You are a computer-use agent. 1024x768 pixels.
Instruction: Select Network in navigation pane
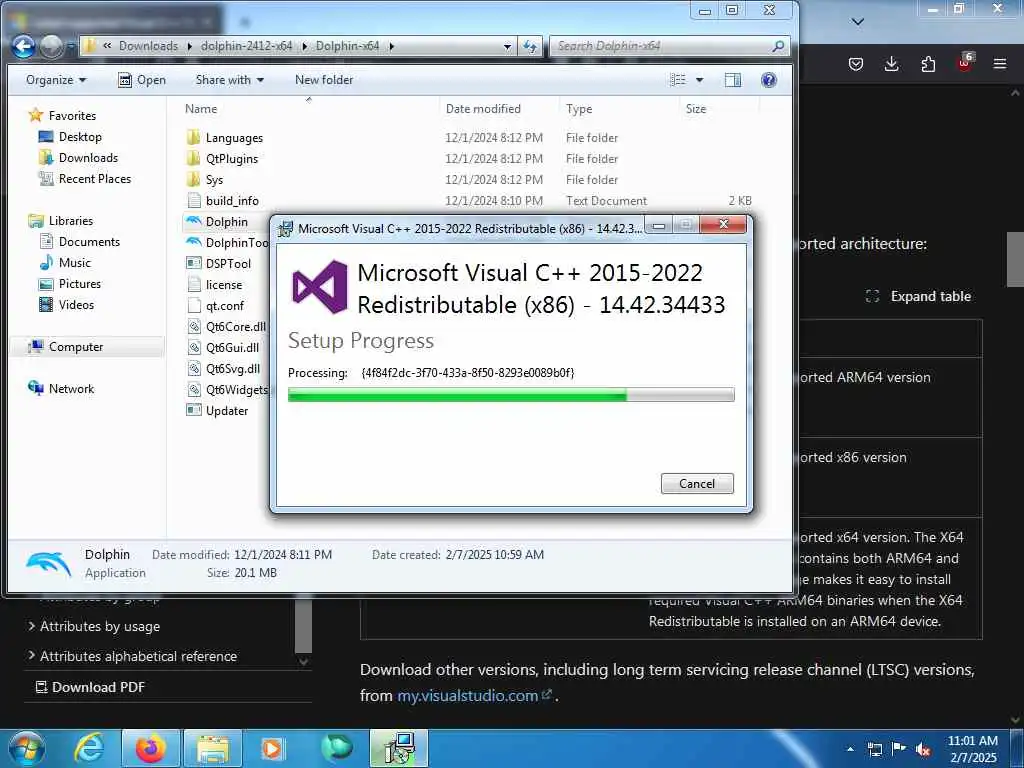pos(61,389)
